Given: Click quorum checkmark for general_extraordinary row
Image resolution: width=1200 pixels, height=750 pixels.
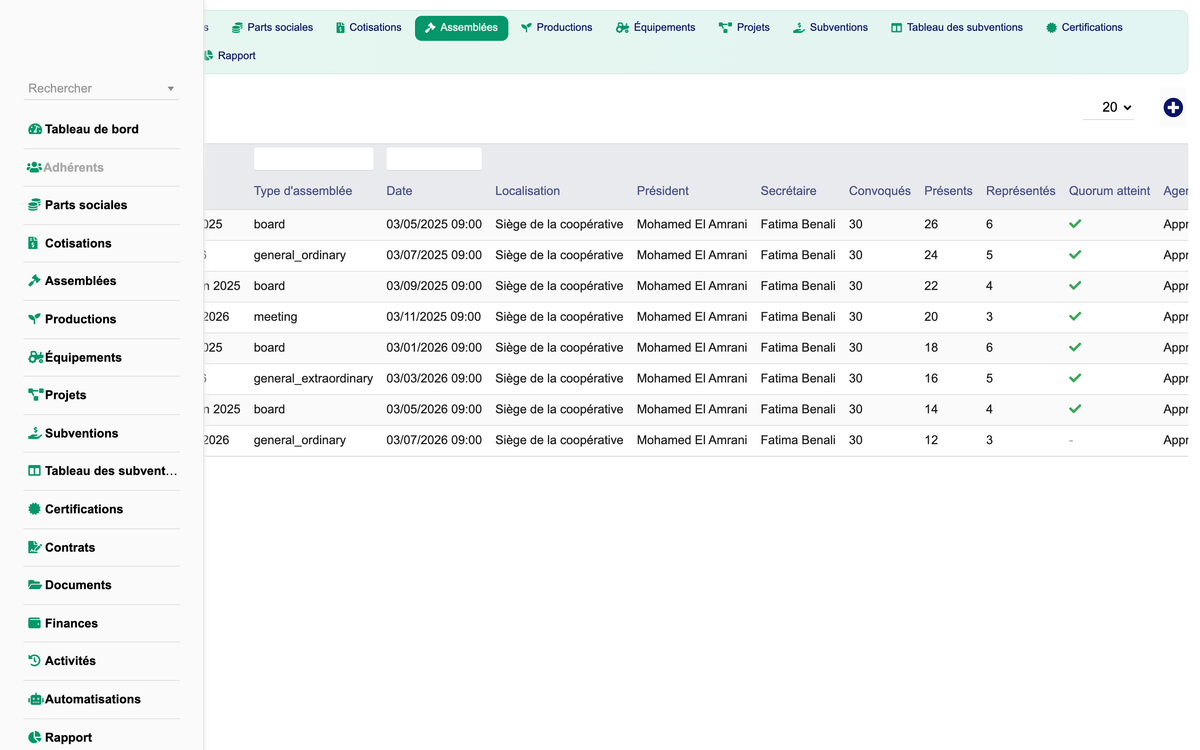Looking at the screenshot, I should click(x=1075, y=379).
